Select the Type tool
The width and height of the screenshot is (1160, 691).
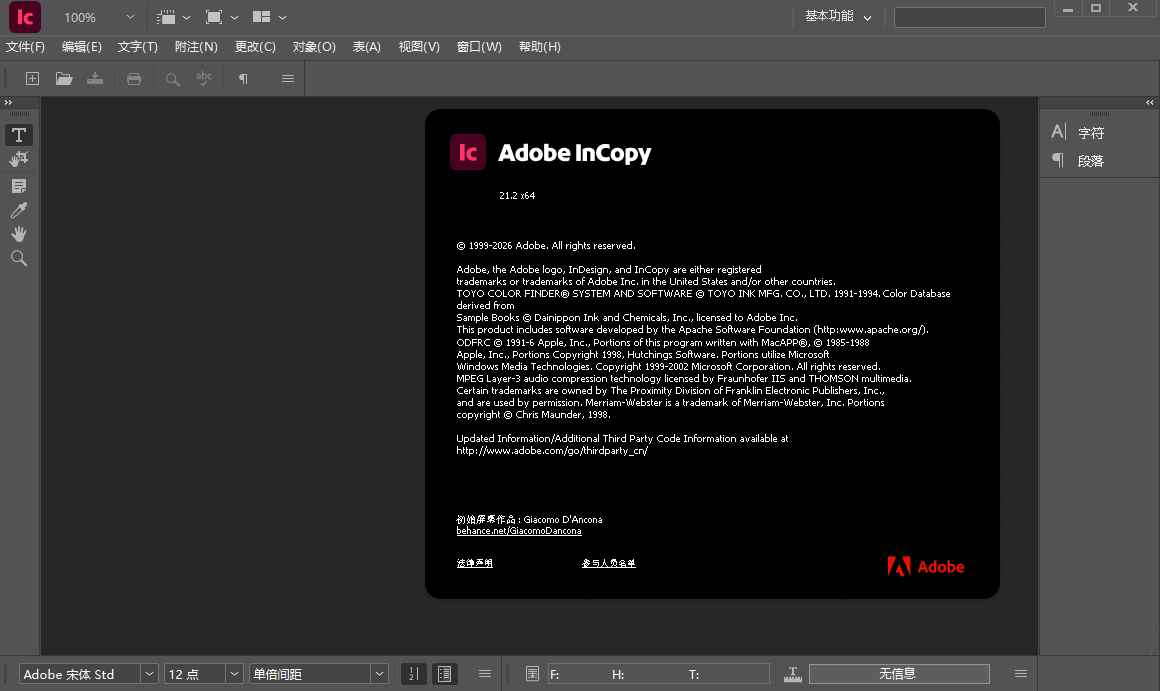(x=18, y=135)
